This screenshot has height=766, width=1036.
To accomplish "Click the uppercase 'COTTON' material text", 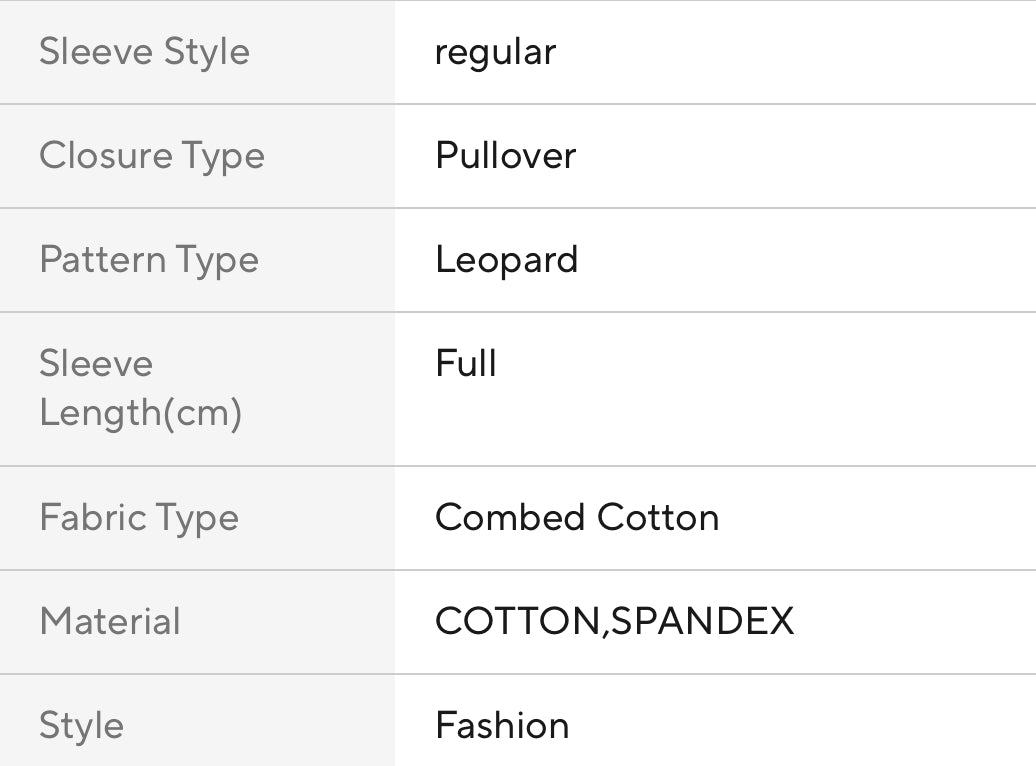I will tap(518, 622).
